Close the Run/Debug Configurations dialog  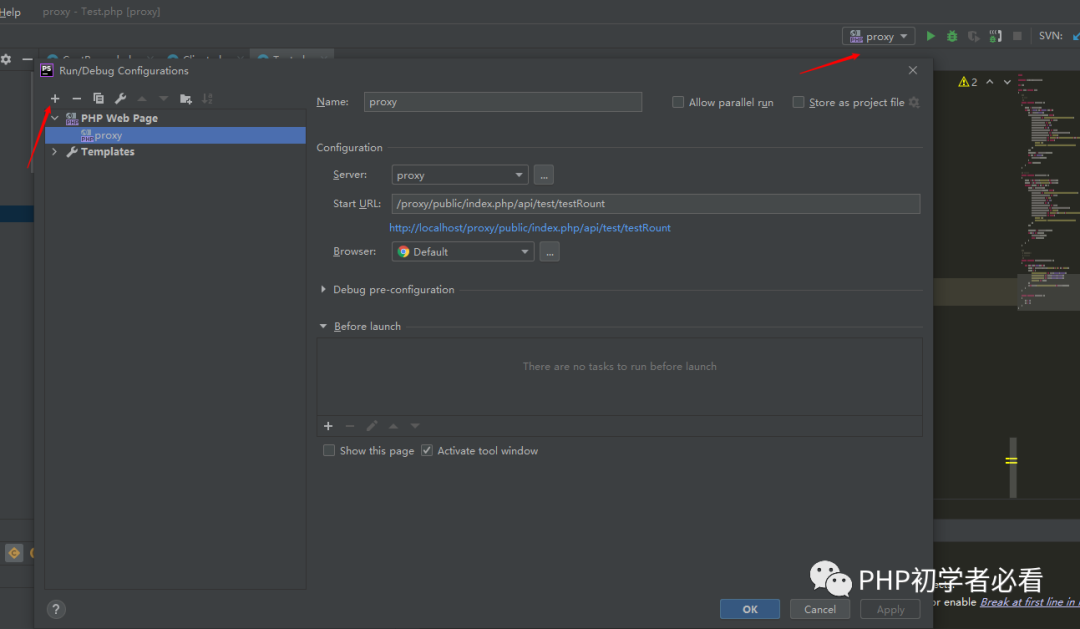pos(913,70)
